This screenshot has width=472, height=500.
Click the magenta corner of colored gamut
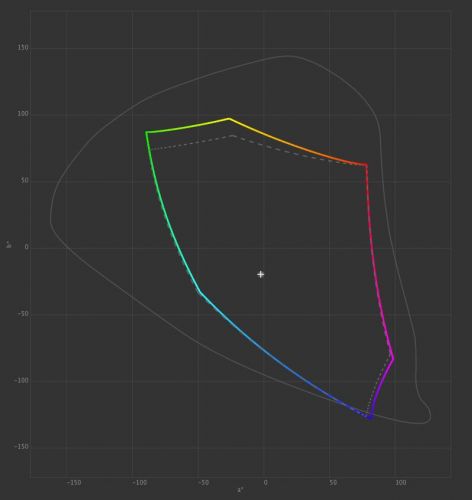pyautogui.click(x=394, y=359)
